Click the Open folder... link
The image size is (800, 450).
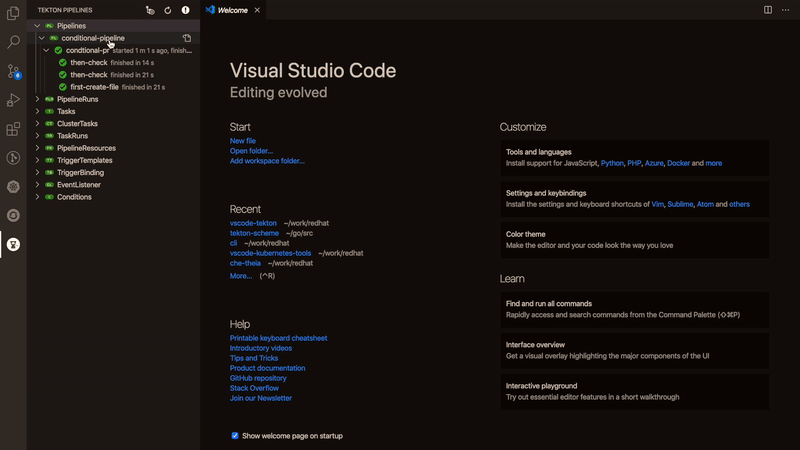(x=251, y=151)
